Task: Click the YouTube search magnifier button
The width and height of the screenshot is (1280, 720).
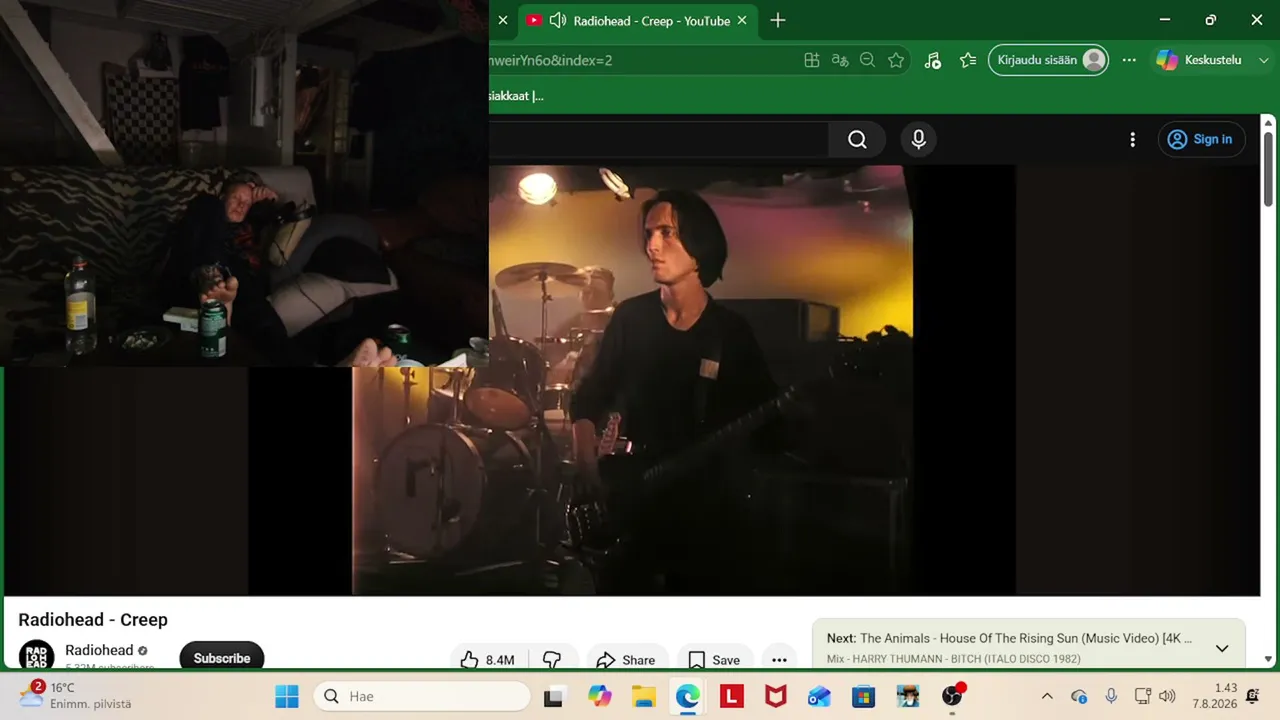Action: point(857,140)
